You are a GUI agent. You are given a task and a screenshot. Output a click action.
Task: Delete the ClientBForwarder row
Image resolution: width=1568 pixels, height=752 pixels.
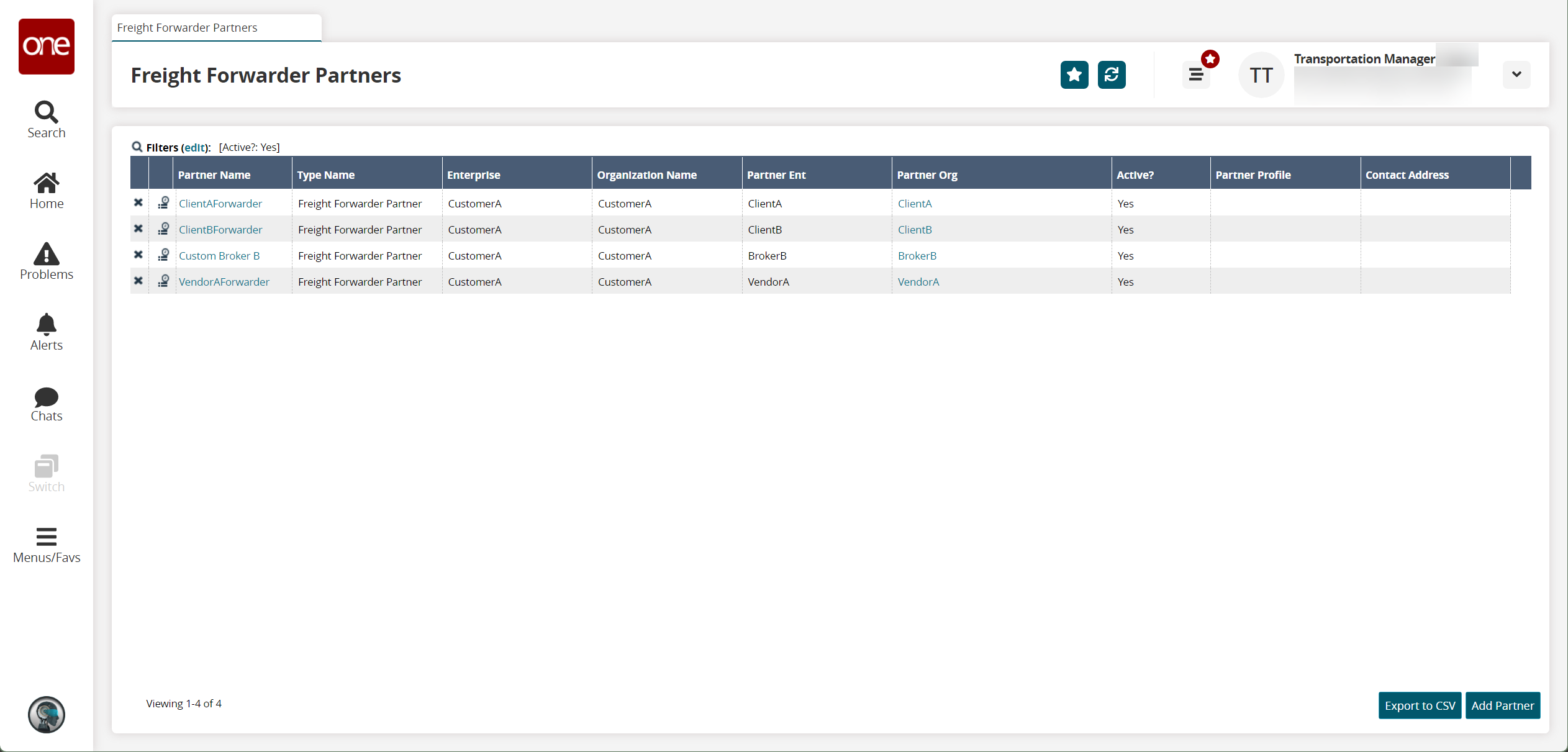(x=139, y=229)
